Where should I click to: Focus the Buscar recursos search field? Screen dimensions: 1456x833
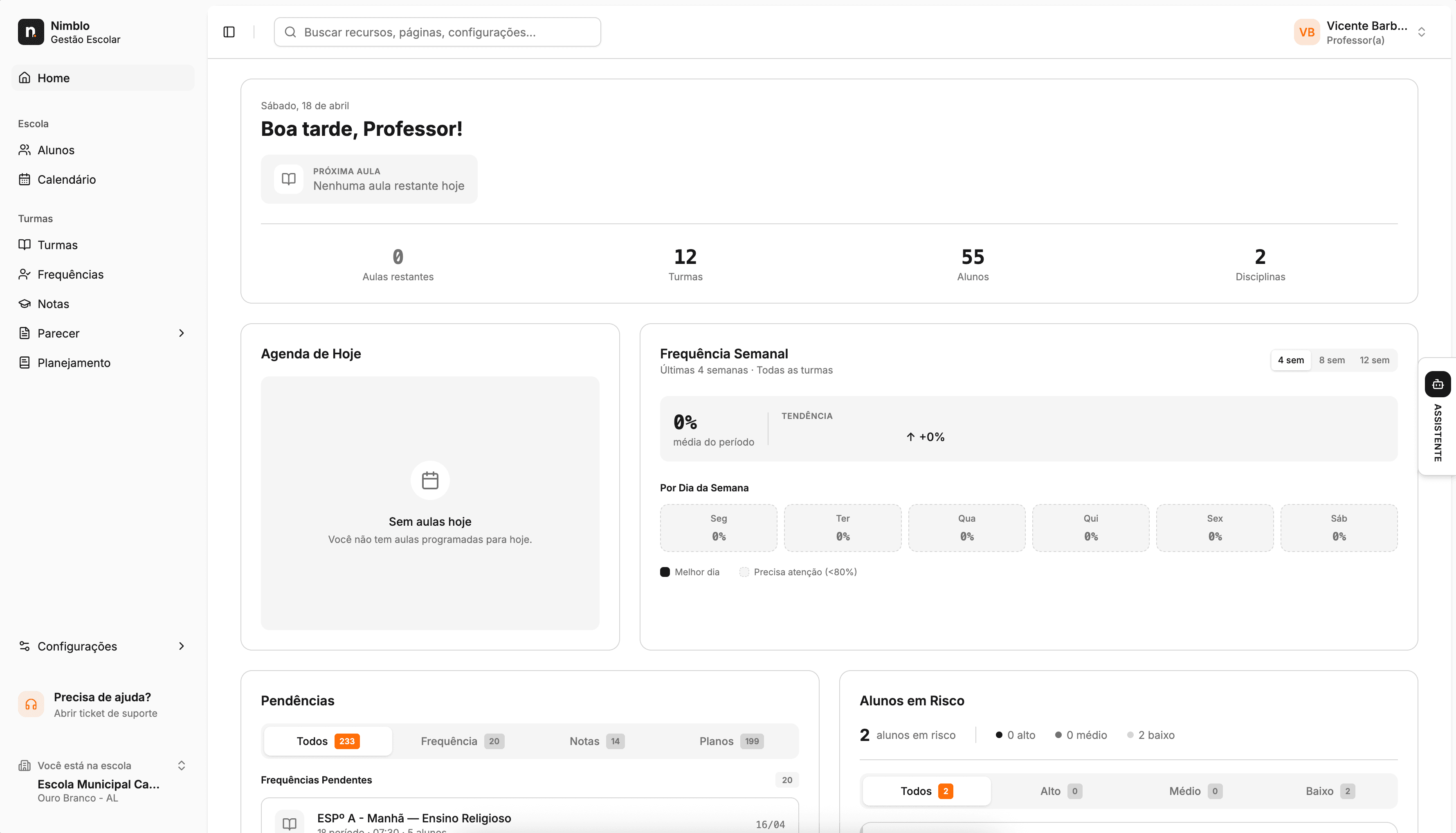438,32
